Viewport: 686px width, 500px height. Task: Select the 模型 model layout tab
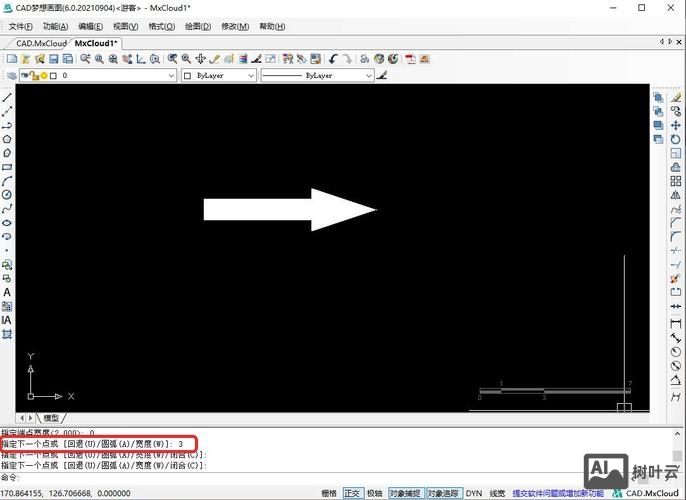click(50, 417)
